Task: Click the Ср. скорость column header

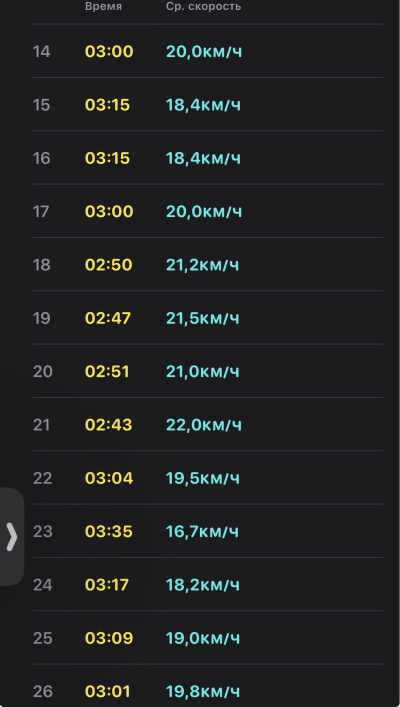Action: [203, 7]
